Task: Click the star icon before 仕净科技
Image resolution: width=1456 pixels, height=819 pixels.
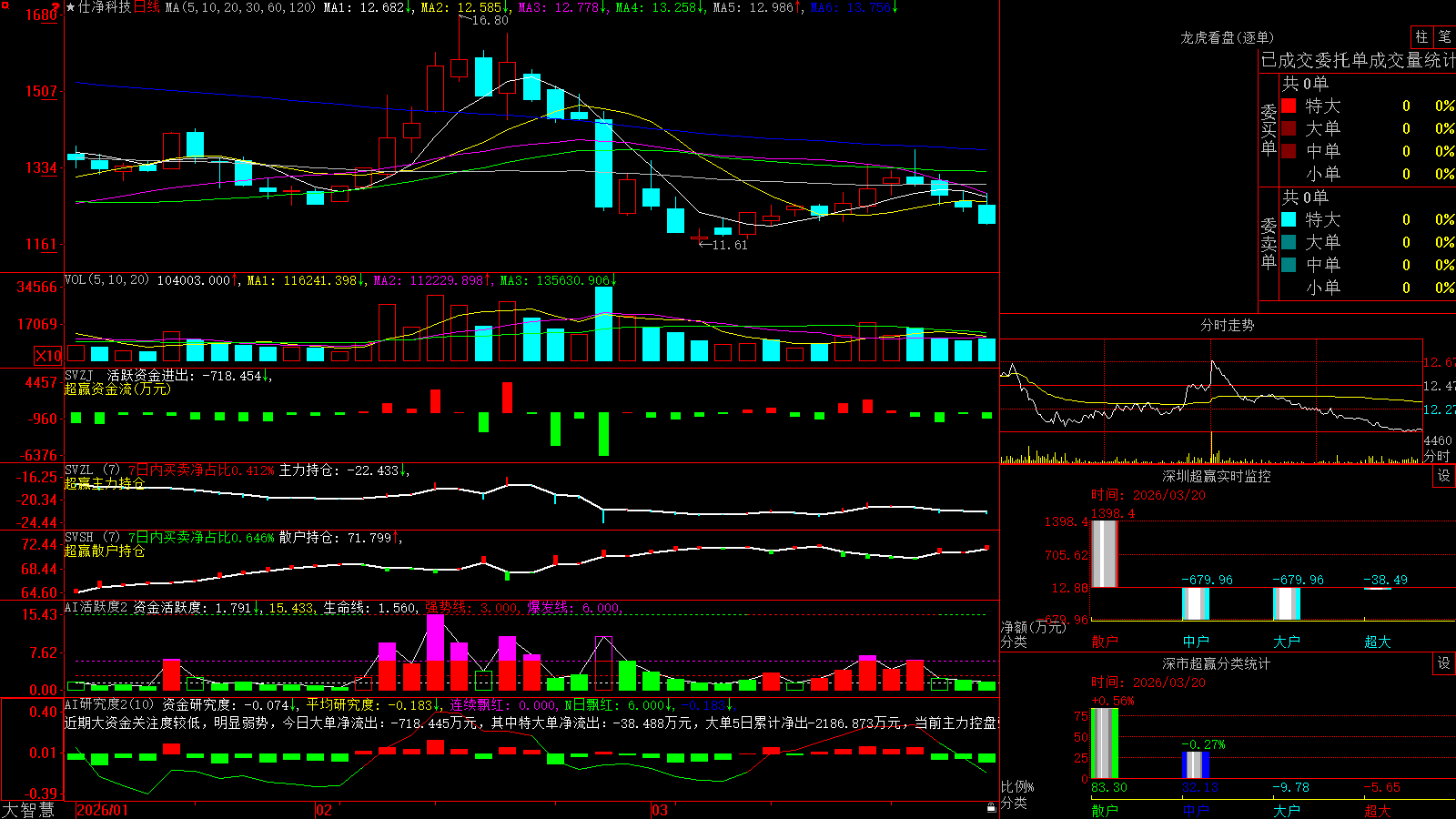Action: point(70,7)
